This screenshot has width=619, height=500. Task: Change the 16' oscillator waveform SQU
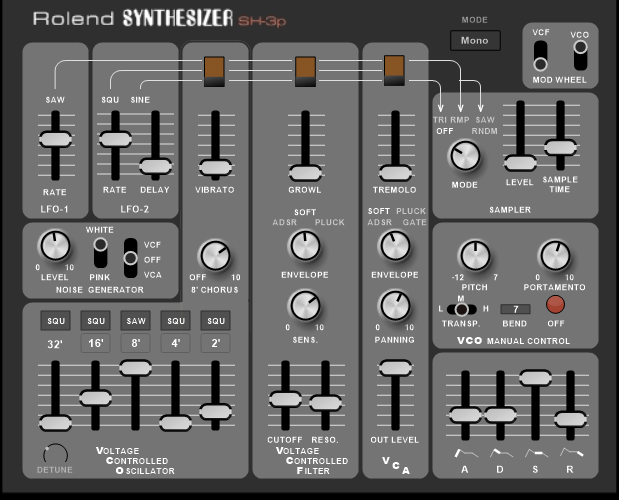click(x=96, y=321)
